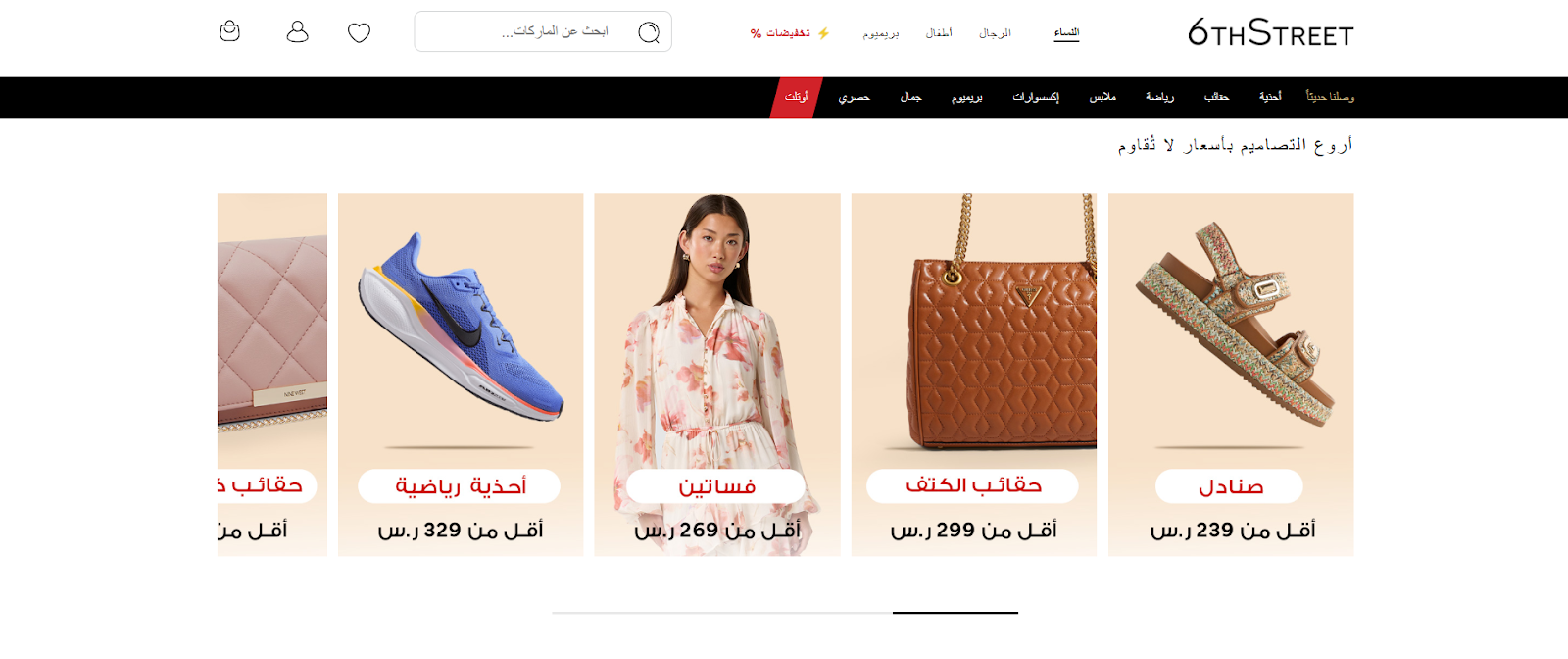Click the أحذية رياضية sneakers label button
Image resolution: width=1568 pixels, height=659 pixels.
[460, 486]
